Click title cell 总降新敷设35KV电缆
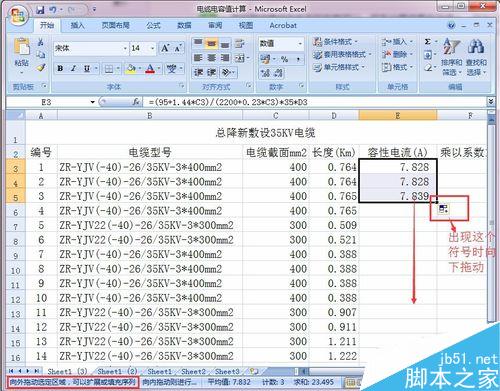The width and height of the screenshot is (500, 391). coord(265,133)
